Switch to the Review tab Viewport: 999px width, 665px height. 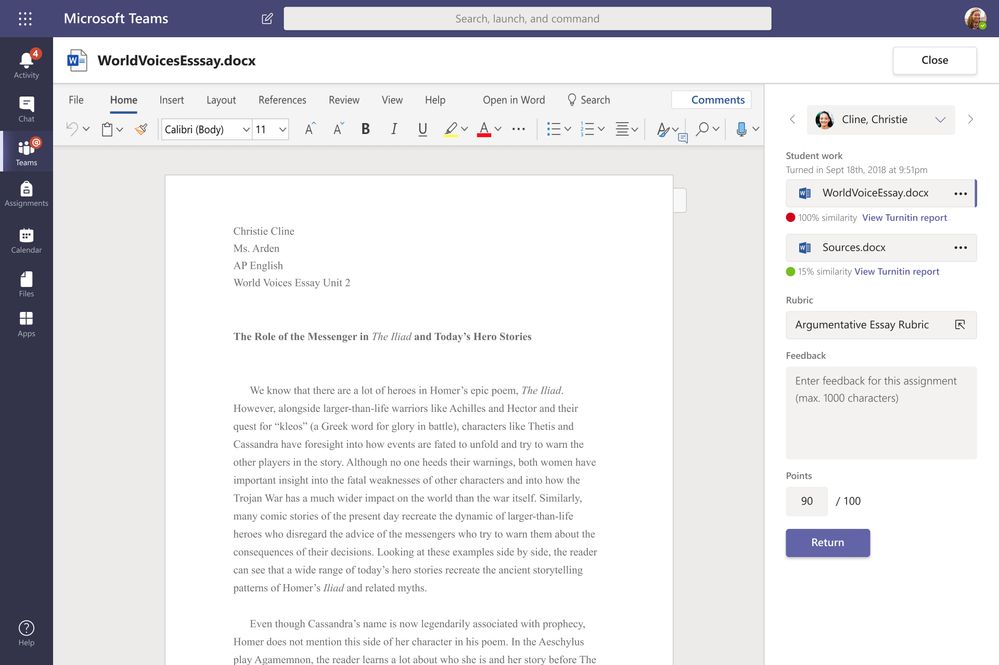[x=344, y=100]
